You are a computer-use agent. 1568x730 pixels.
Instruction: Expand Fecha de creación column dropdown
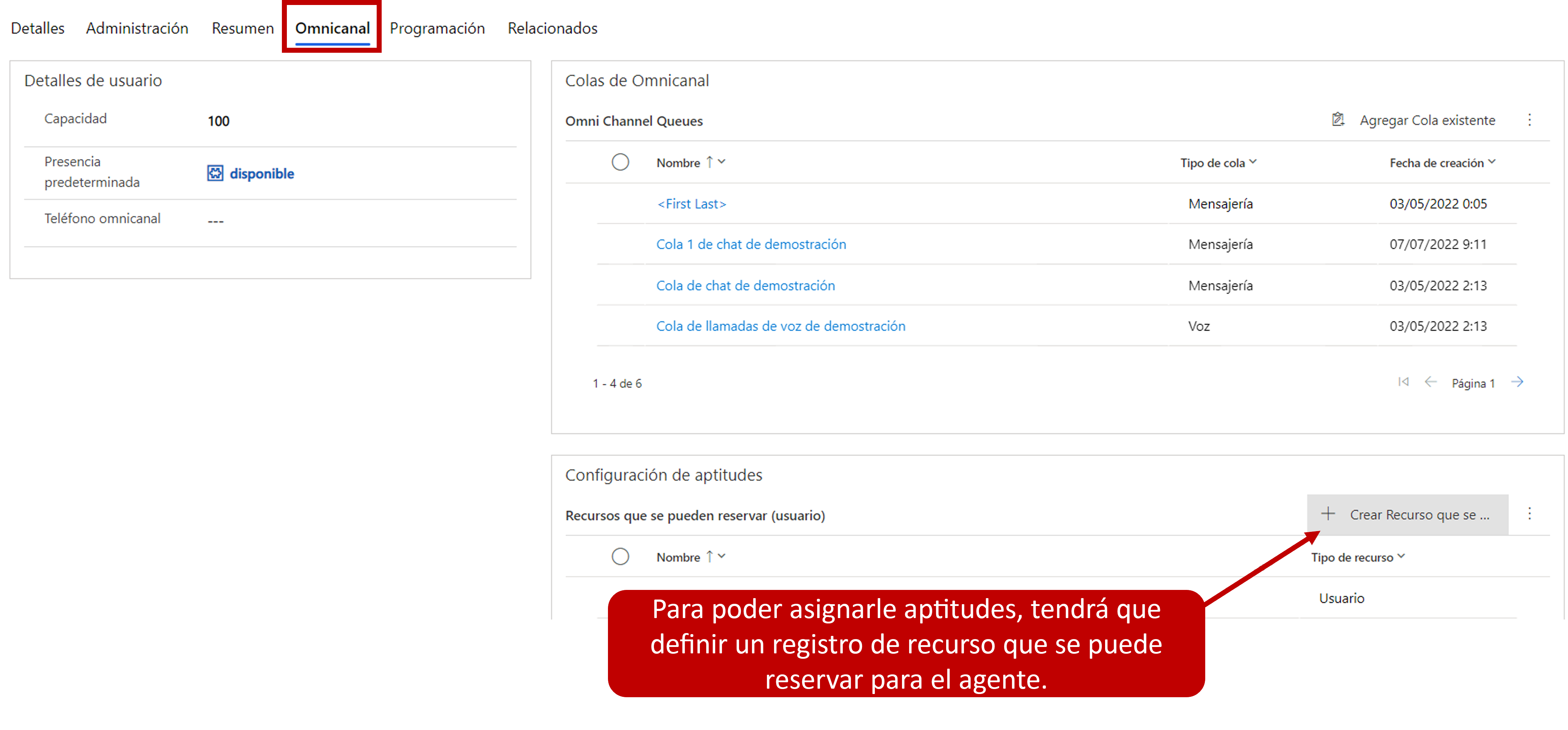pyautogui.click(x=1491, y=162)
